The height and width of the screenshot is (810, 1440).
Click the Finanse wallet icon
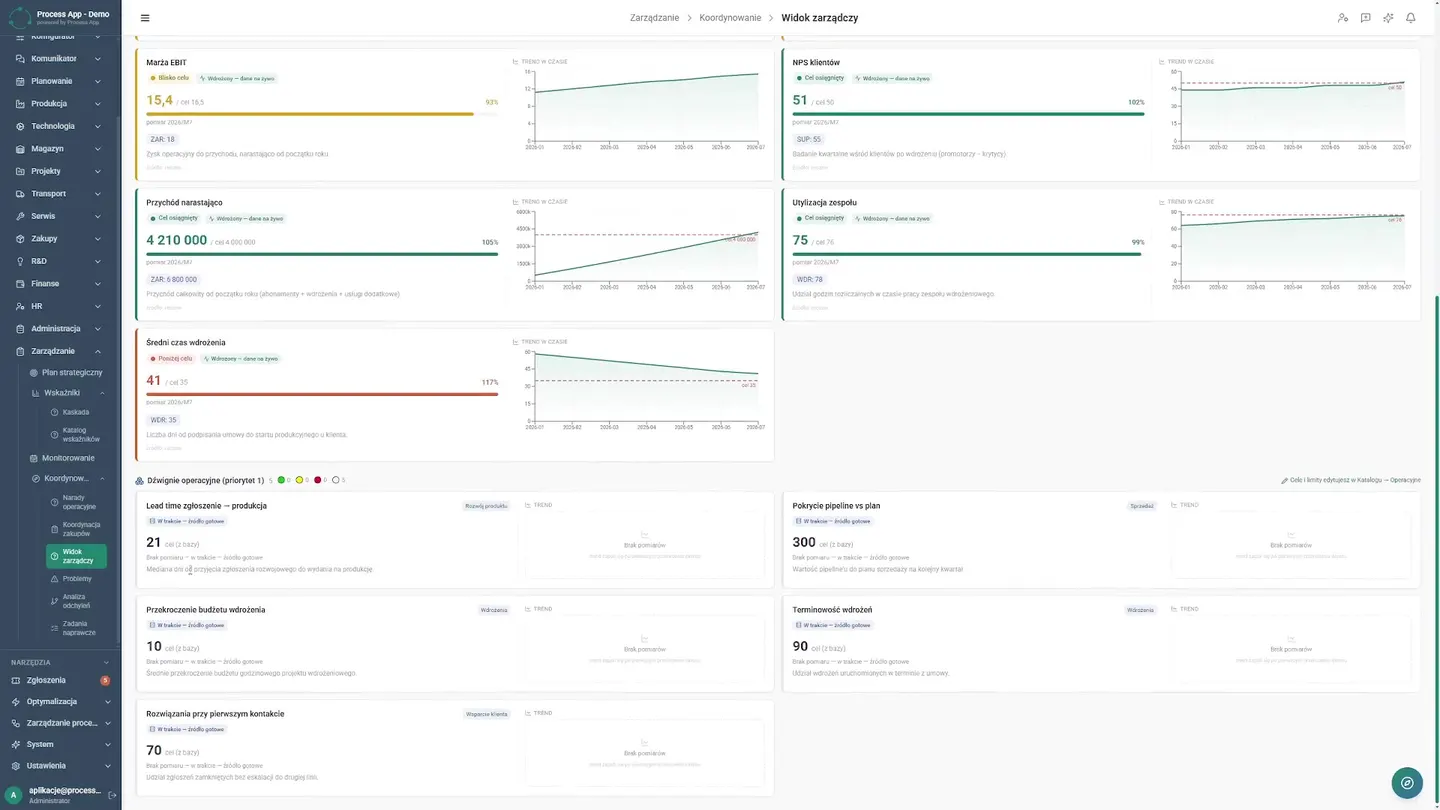20,284
